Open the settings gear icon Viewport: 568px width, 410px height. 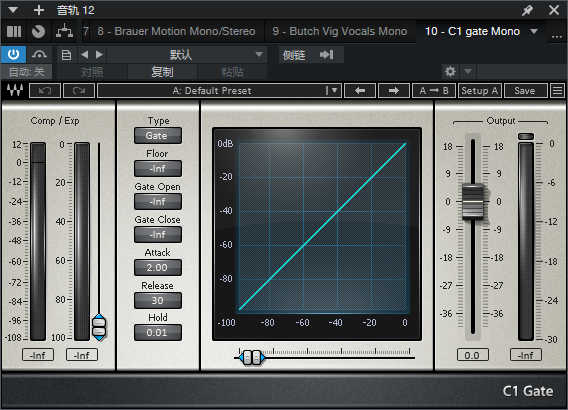tap(450, 71)
